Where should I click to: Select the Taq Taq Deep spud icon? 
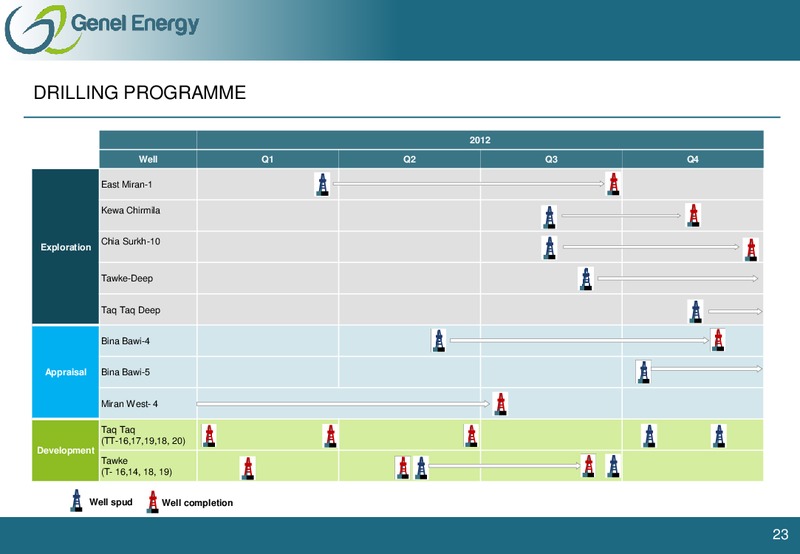(x=695, y=311)
